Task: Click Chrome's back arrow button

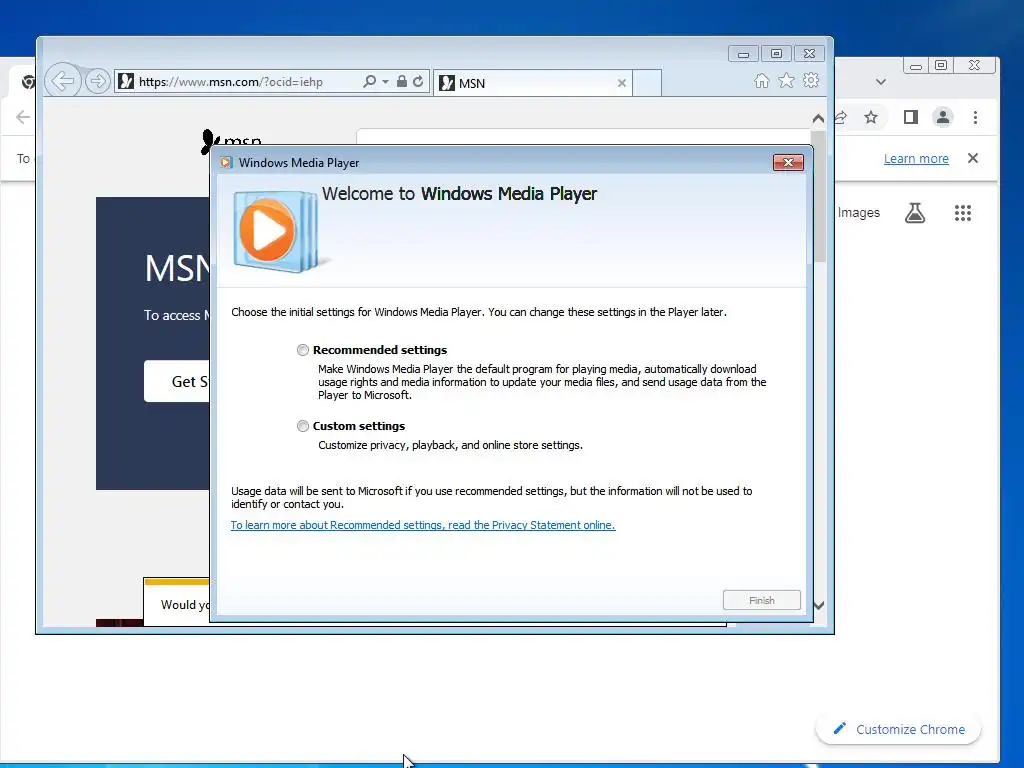Action: click(23, 118)
